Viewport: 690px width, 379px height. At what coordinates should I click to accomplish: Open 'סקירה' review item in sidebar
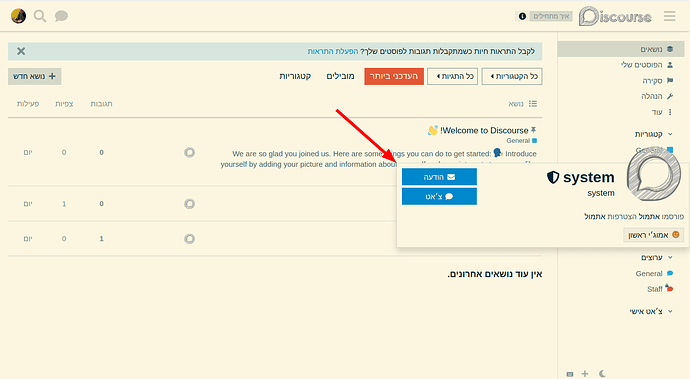pos(657,81)
